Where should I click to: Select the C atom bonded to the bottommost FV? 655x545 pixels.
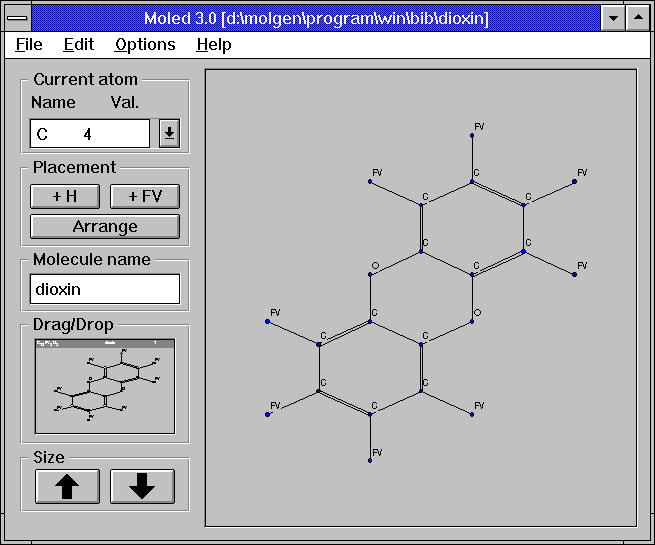pos(370,414)
